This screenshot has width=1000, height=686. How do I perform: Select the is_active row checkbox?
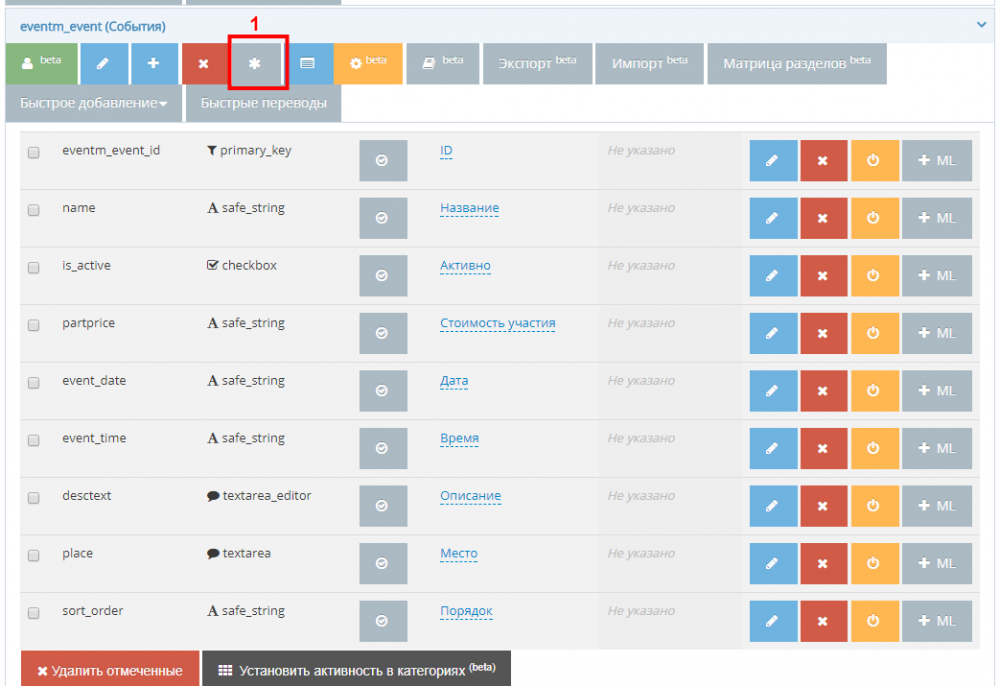pos(34,268)
